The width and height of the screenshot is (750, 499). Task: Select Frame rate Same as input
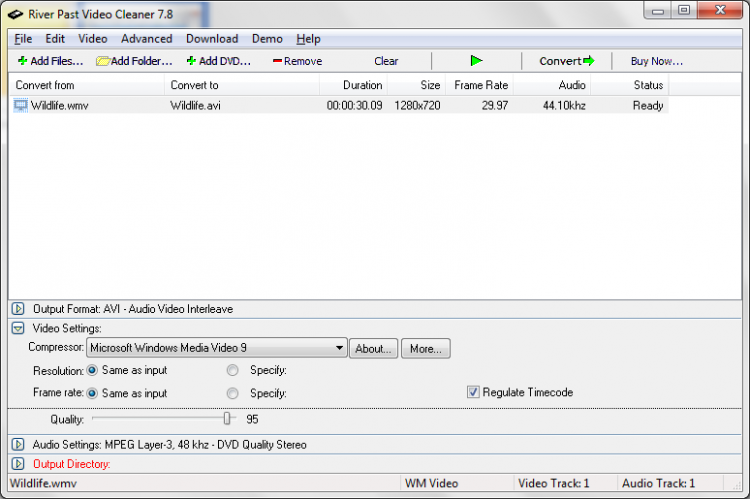point(92,393)
